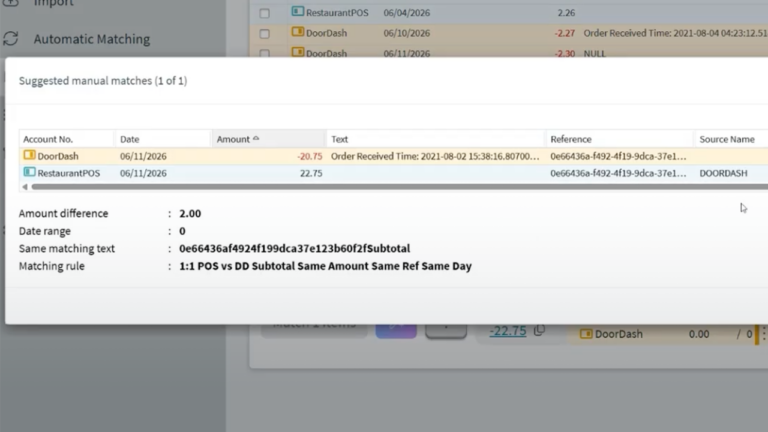Click 06/11/2026 date in RestaurantPOS dialog row
The width and height of the screenshot is (768, 432).
pos(143,173)
